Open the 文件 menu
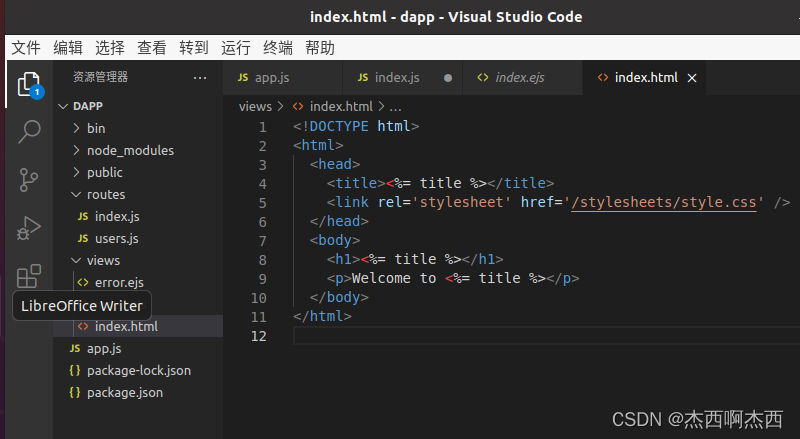800x439 pixels. tap(26, 48)
